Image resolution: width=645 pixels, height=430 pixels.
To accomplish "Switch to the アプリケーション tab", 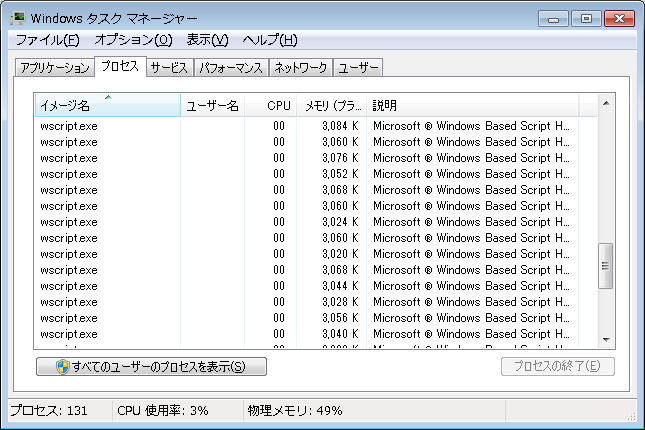I will pyautogui.click(x=55, y=67).
